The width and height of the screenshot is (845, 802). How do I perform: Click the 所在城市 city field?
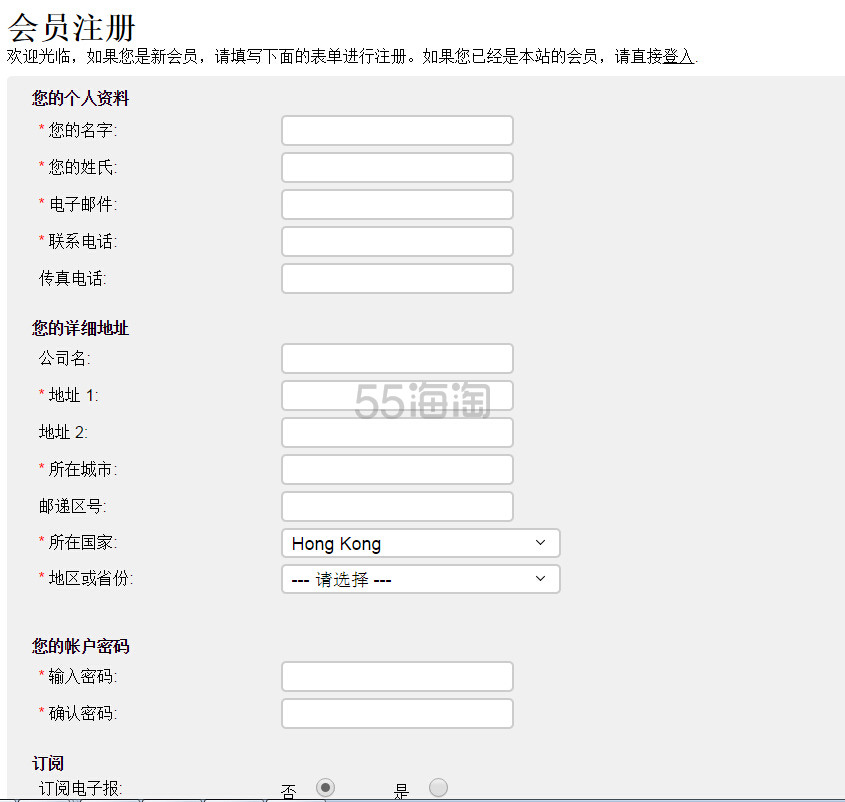pos(397,469)
